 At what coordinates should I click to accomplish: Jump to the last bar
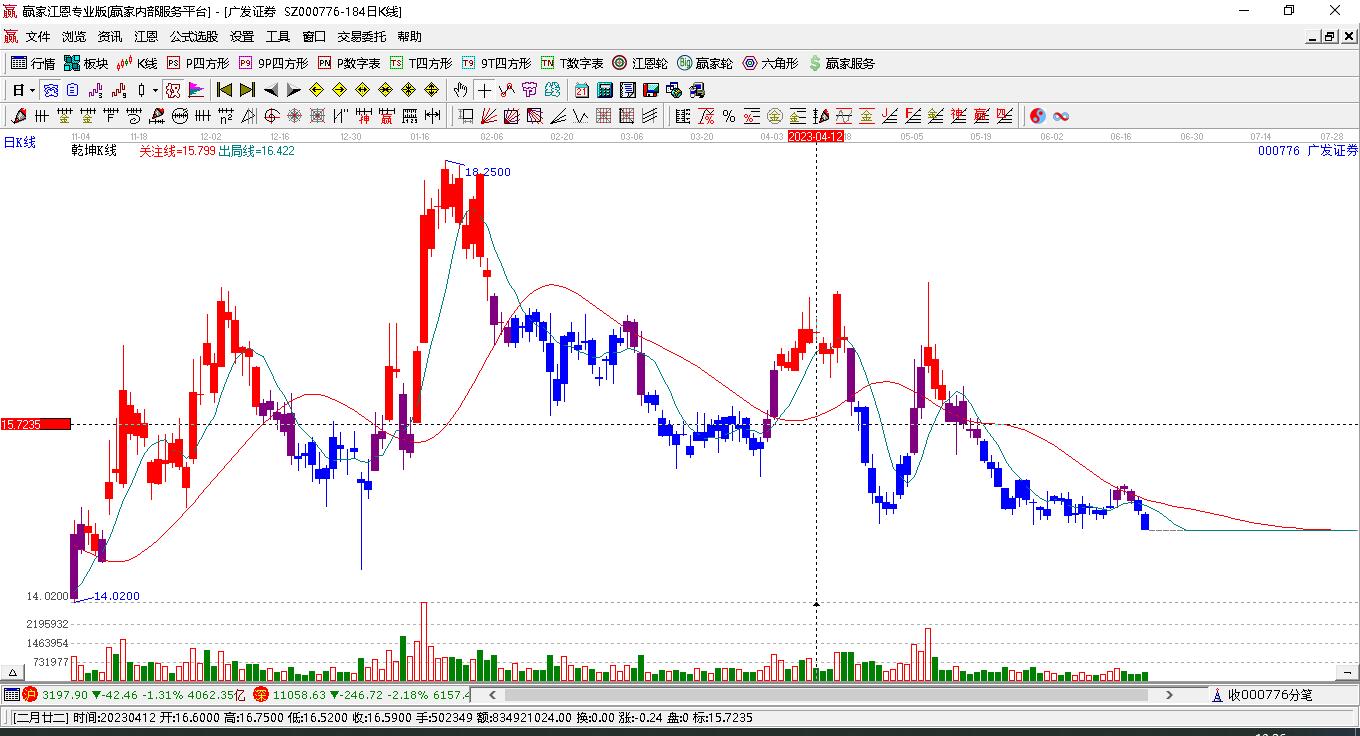[247, 90]
